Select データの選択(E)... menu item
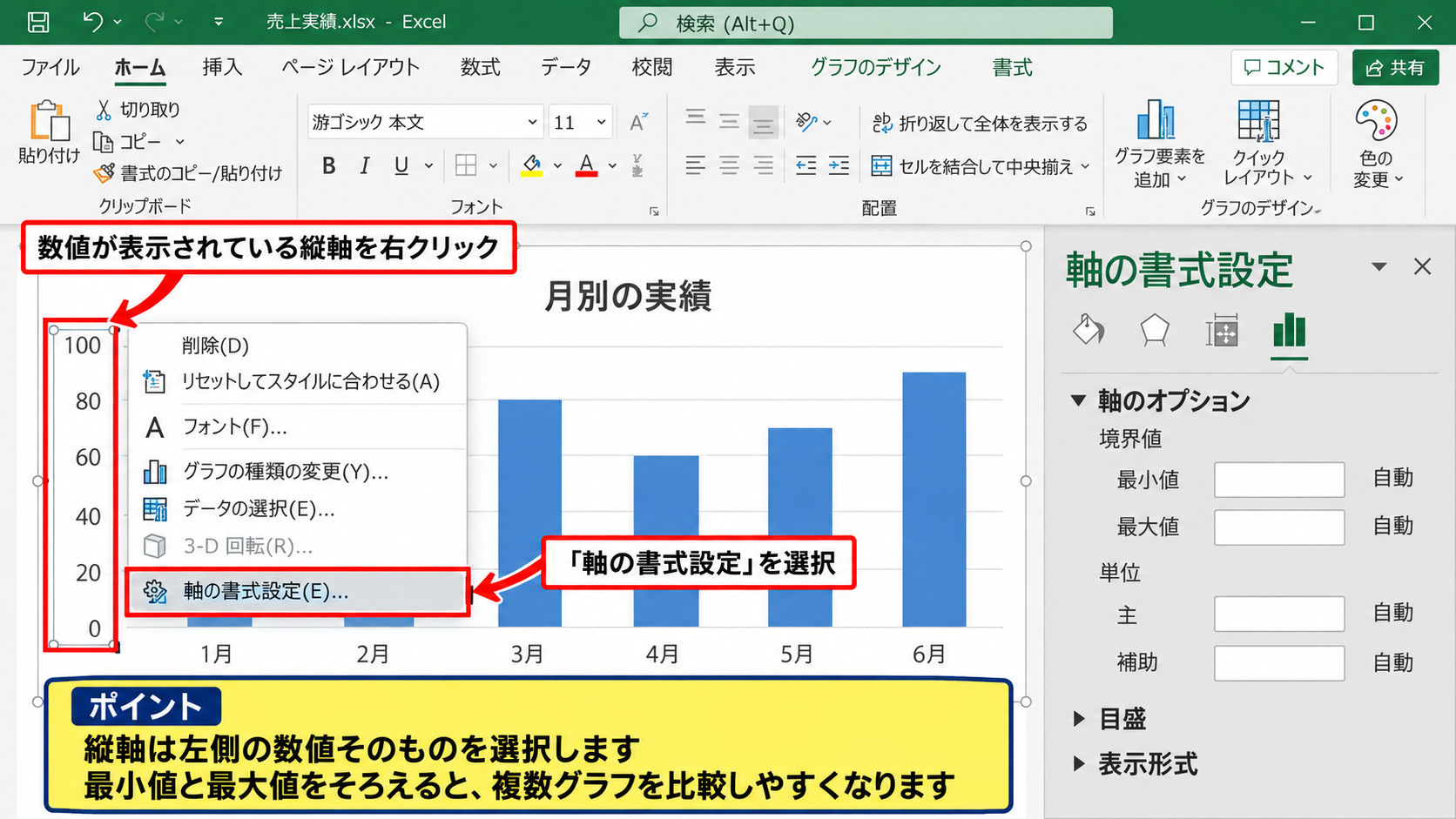The image size is (1456, 819). point(296,509)
